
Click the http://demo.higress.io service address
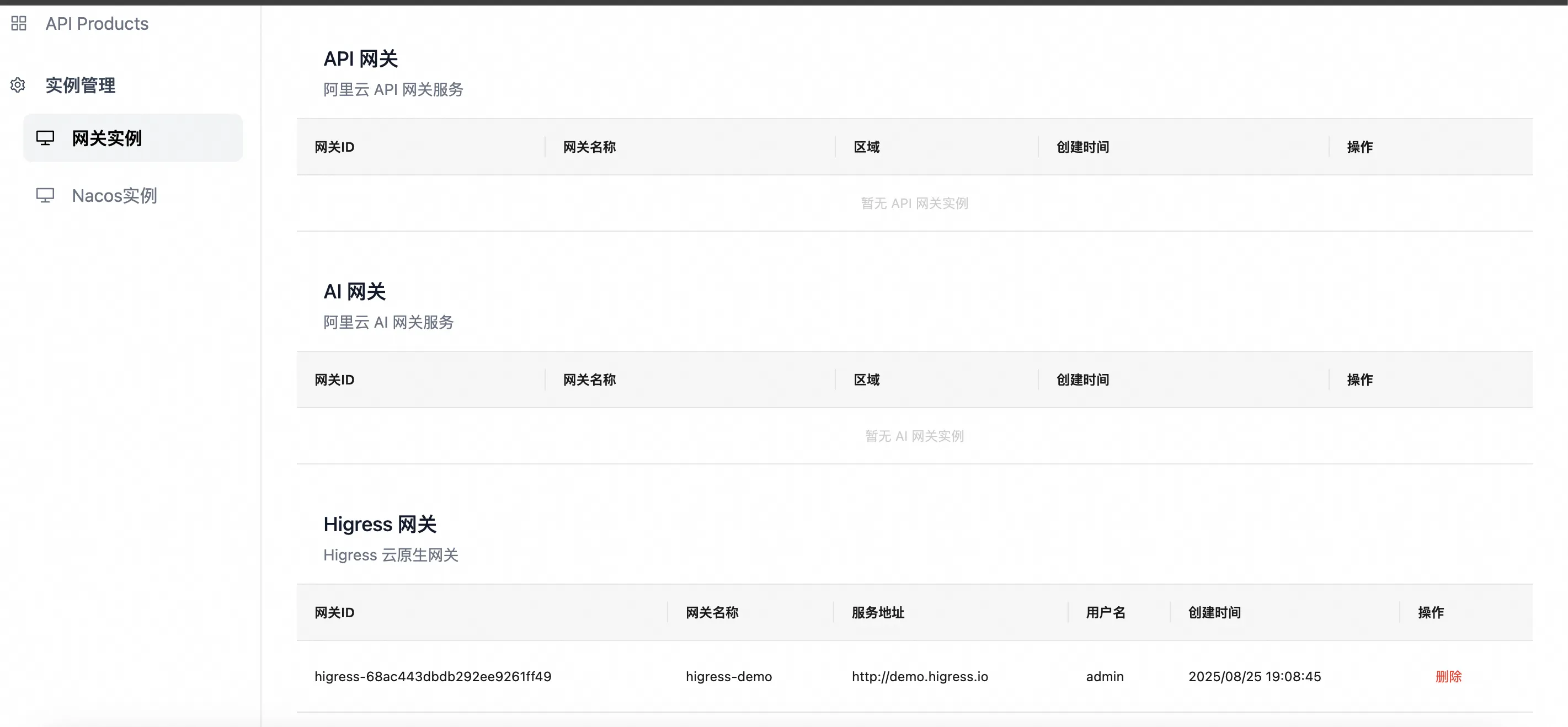920,676
